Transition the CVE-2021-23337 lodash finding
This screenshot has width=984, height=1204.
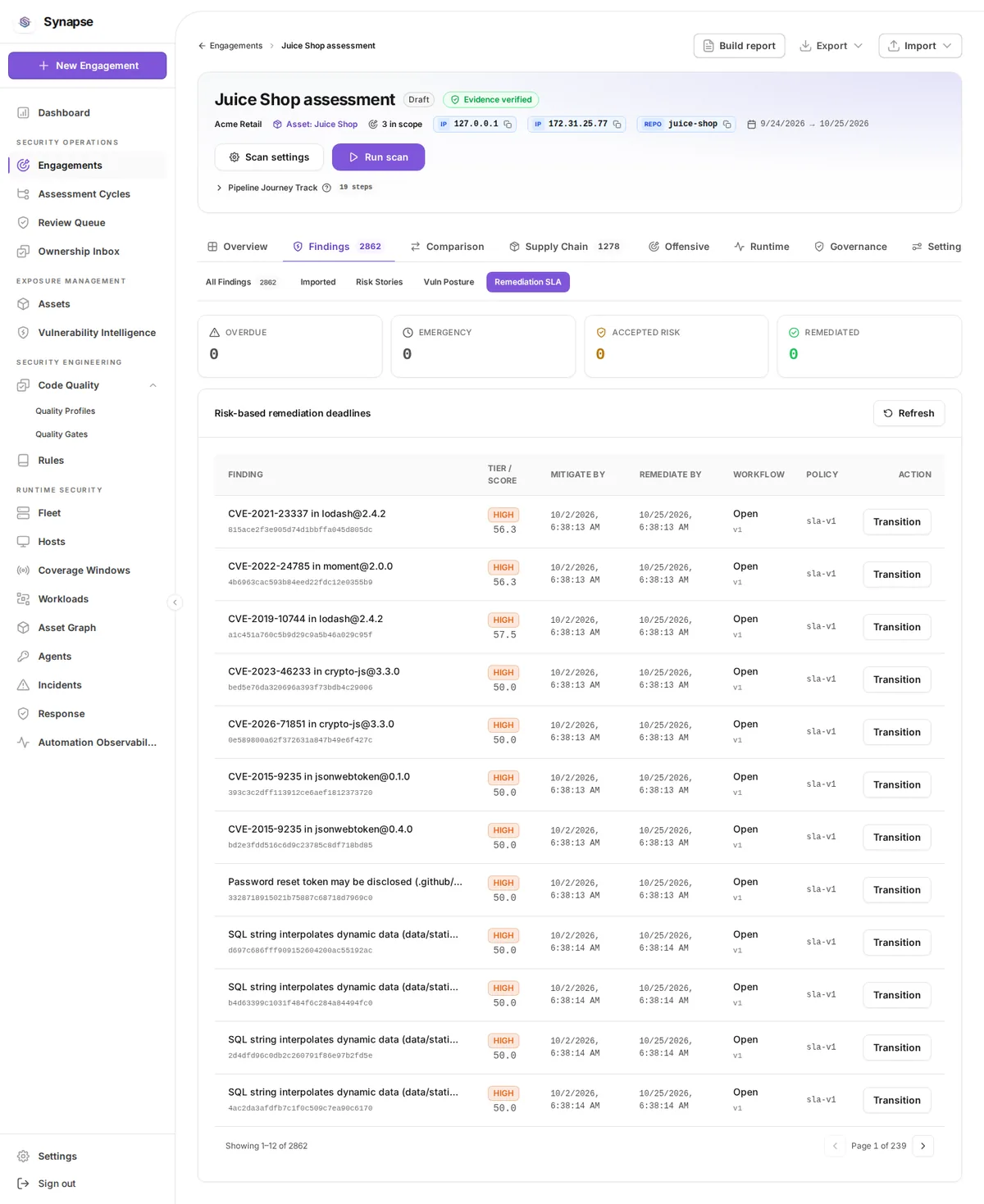point(896,522)
